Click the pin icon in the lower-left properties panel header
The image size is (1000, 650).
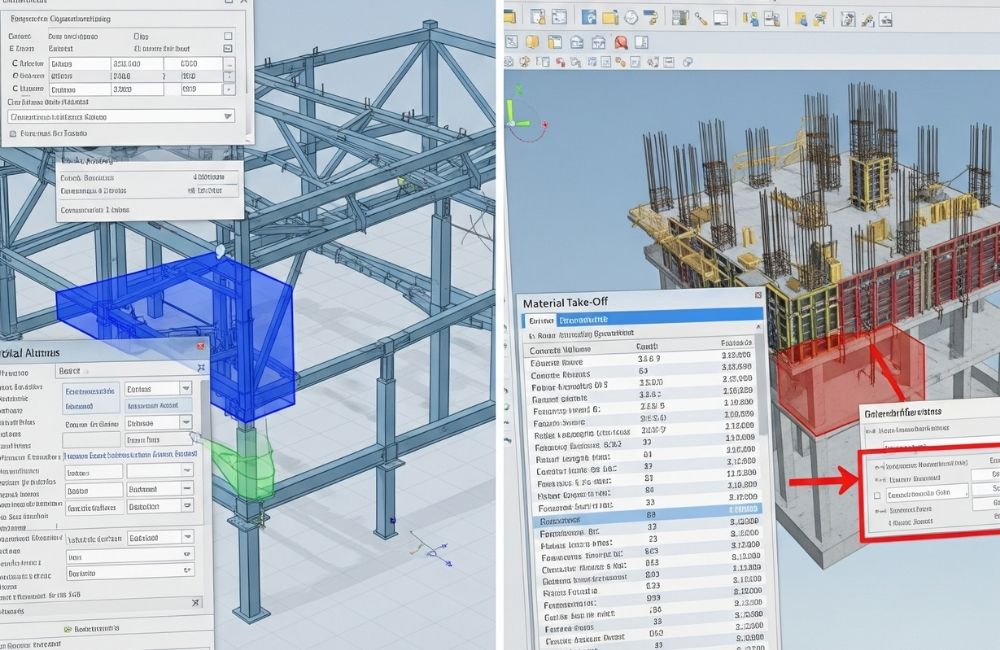pos(201,368)
